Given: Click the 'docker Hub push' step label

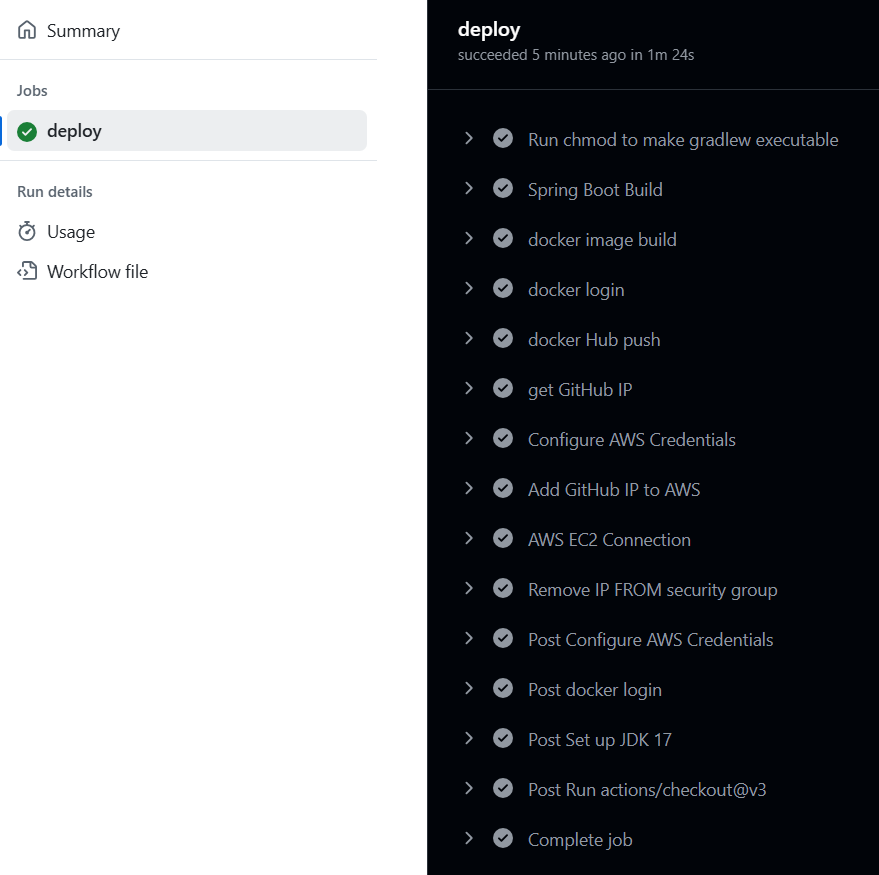Looking at the screenshot, I should (x=594, y=340).
